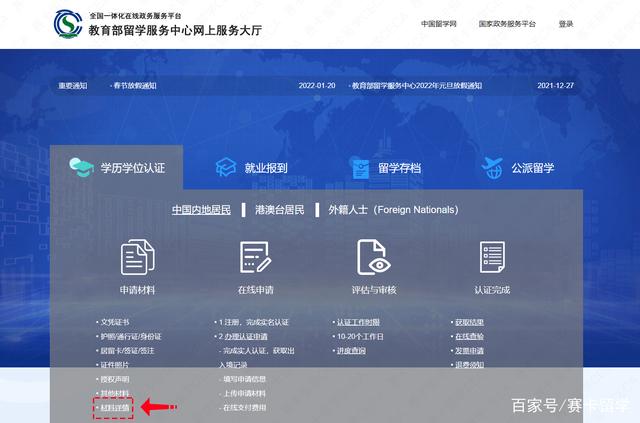The height and width of the screenshot is (423, 640).
Task: Click the 评估与审核 step label
Action: point(374,290)
